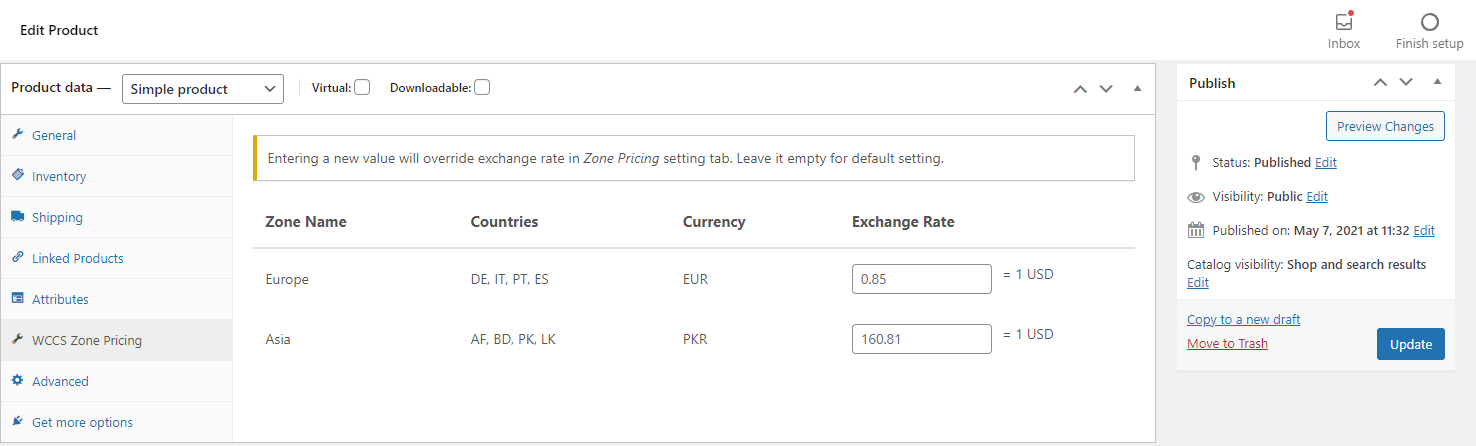
Task: Open the Simple product type dropdown
Action: tap(203, 89)
